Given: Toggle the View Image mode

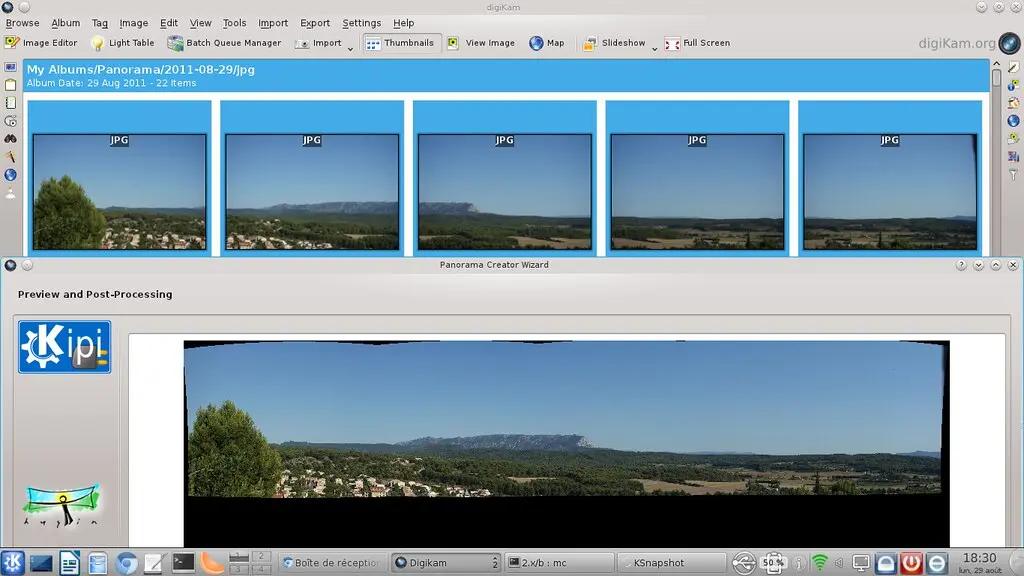Looking at the screenshot, I should (x=481, y=43).
